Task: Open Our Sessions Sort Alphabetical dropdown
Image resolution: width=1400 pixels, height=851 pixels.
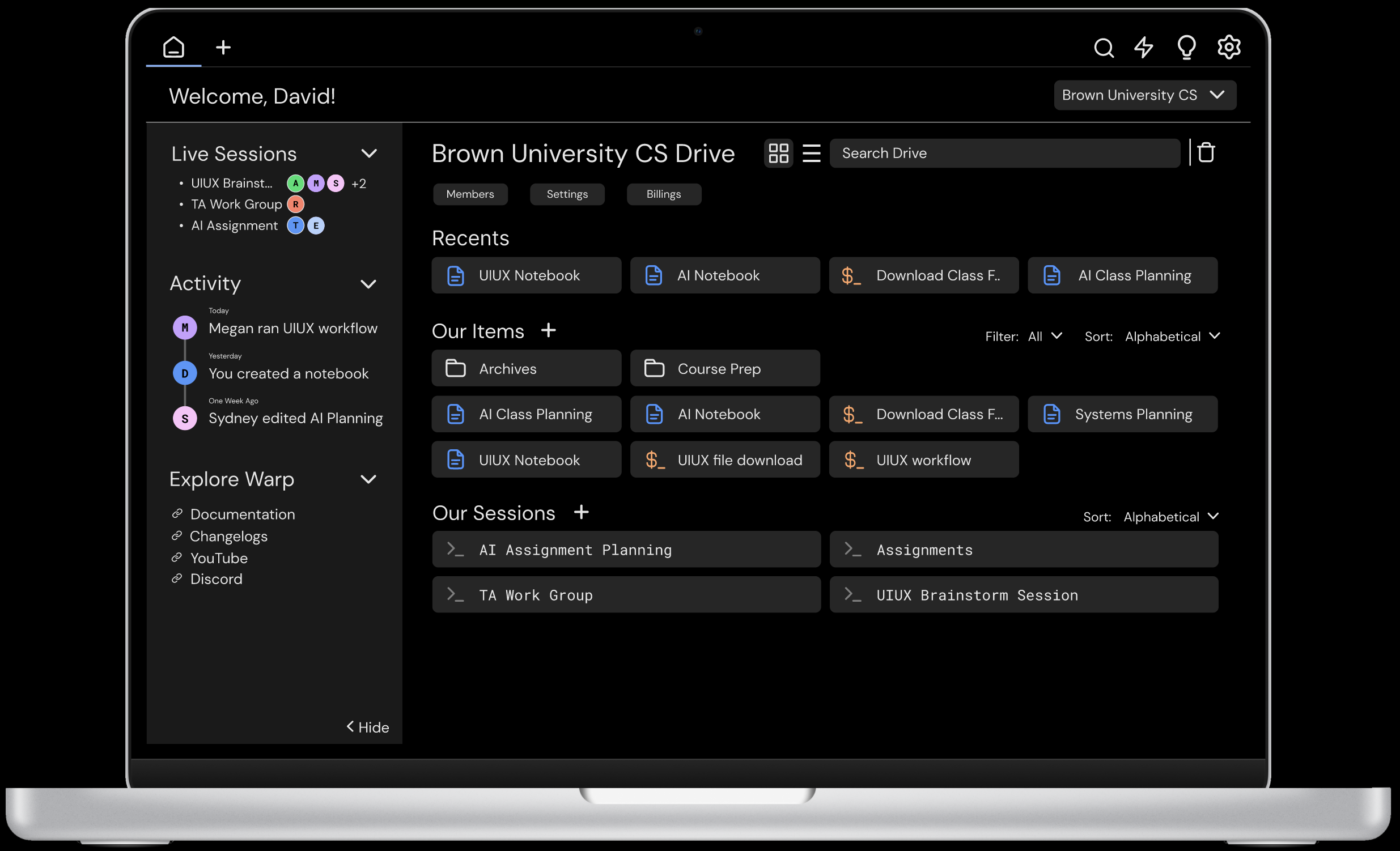Action: pos(1171,517)
